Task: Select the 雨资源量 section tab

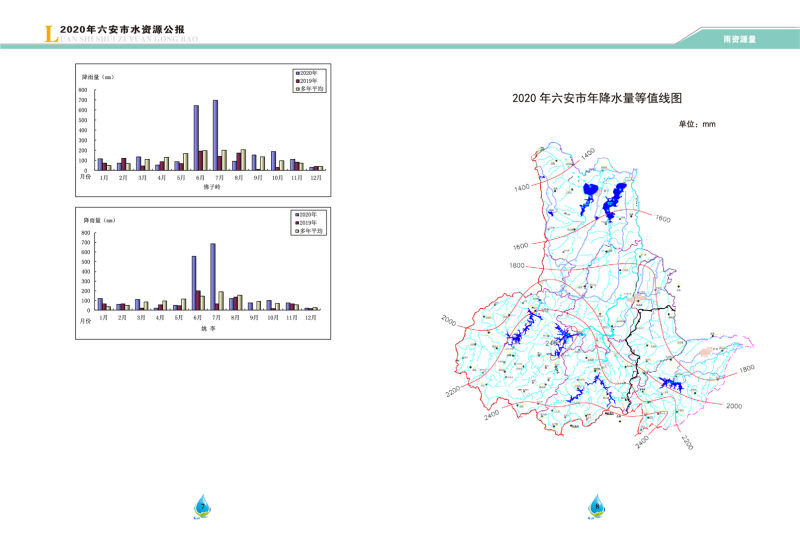Action: click(x=740, y=37)
